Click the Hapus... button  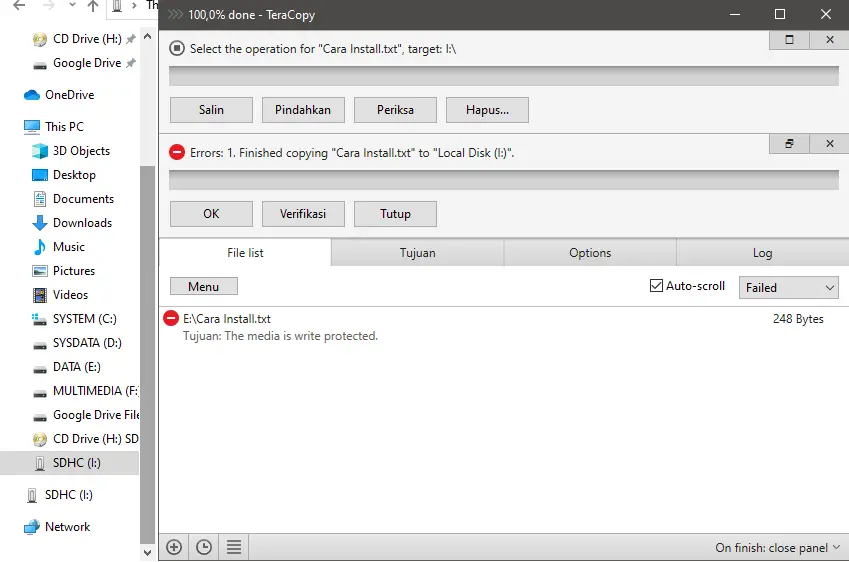pyautogui.click(x=487, y=110)
